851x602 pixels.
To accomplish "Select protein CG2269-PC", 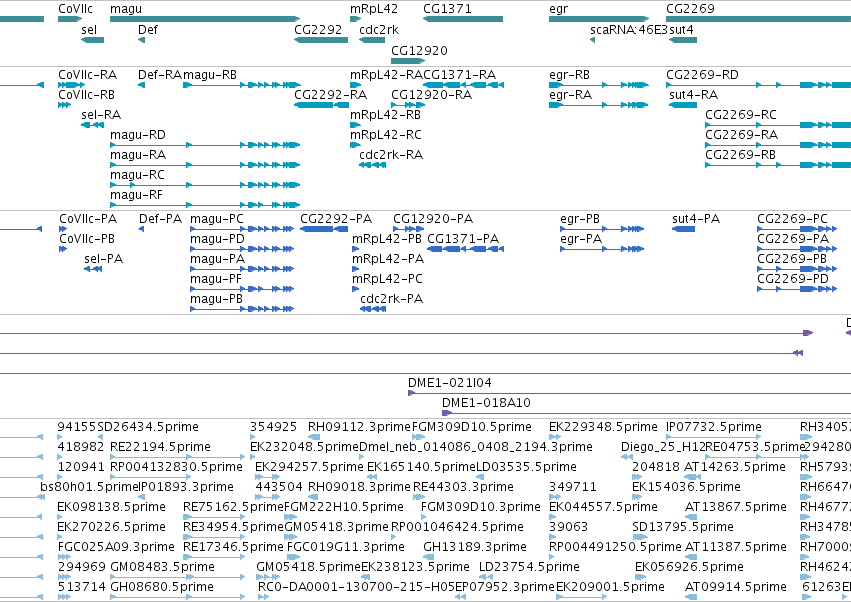I will pyautogui.click(x=792, y=219).
